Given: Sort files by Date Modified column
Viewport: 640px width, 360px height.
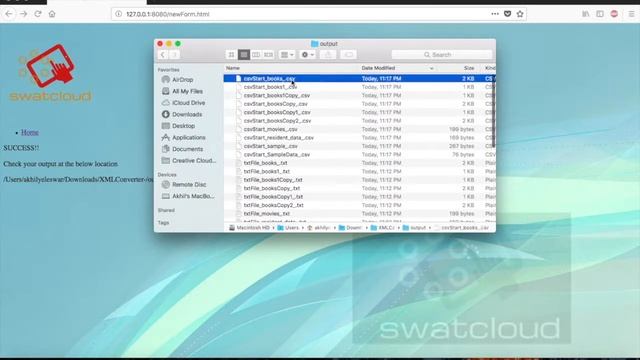Looking at the screenshot, I should [378, 68].
